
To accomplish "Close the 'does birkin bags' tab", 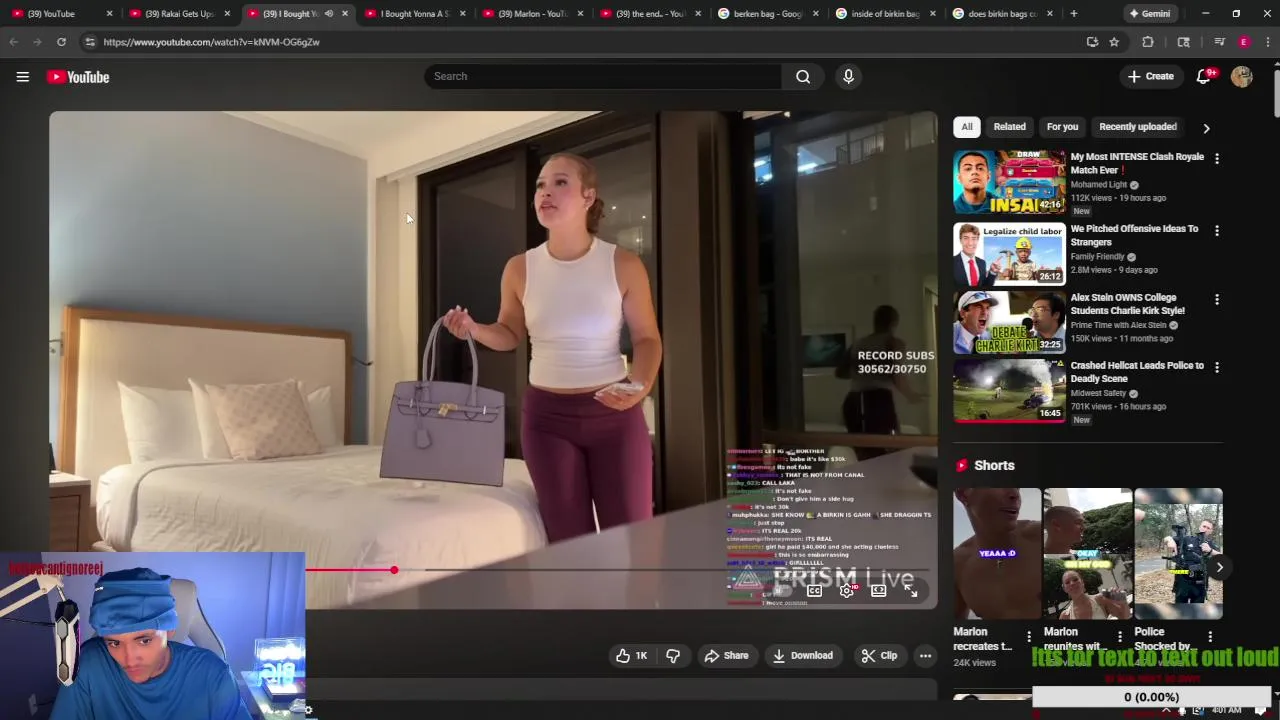I will (1050, 14).
